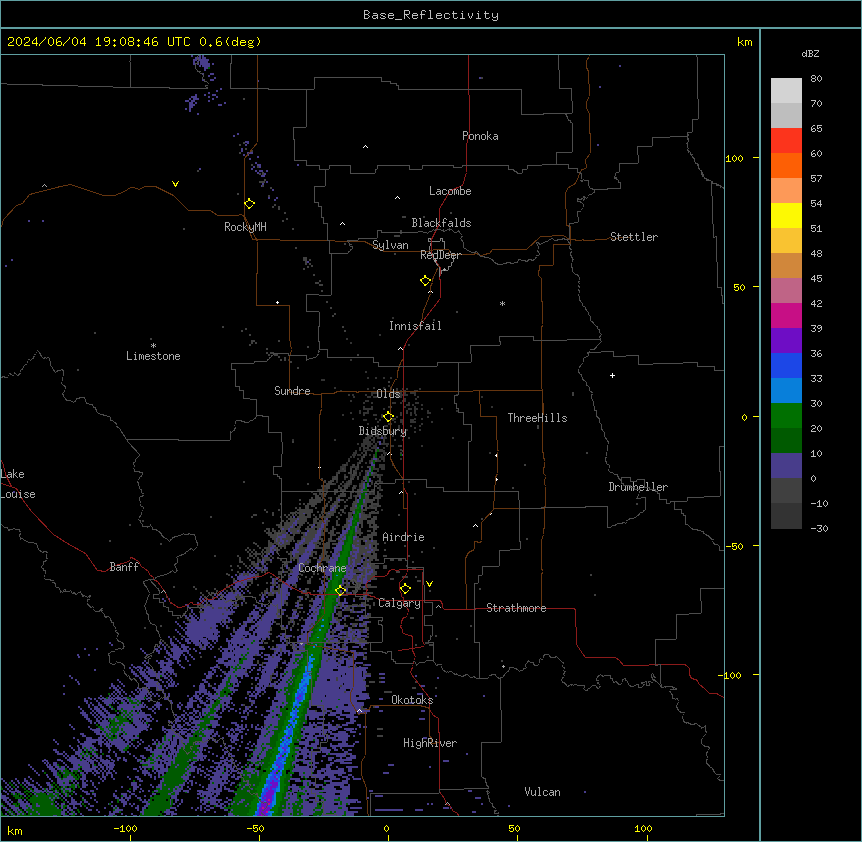Image resolution: width=862 pixels, height=842 pixels.
Task: Click the km label beside the timestamp row
Action: 744,42
